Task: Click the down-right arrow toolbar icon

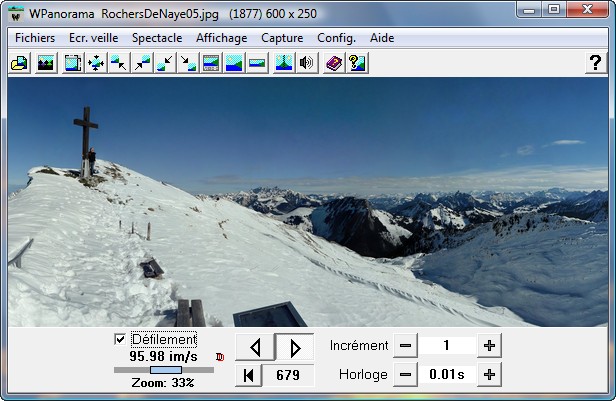Action: click(x=188, y=63)
